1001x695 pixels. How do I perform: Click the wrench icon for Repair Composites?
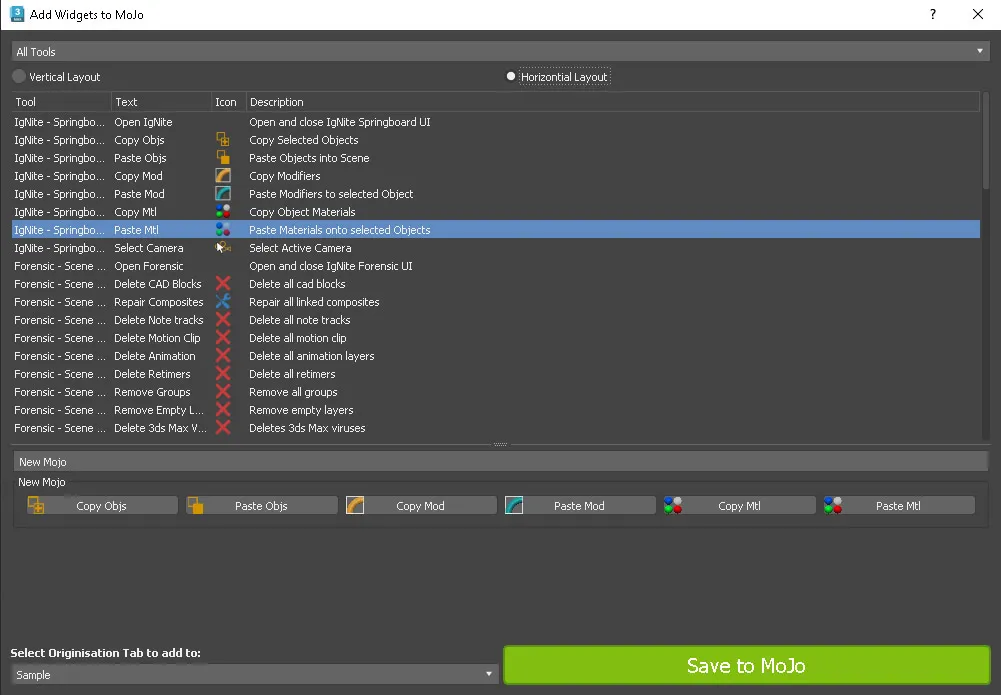pos(223,301)
